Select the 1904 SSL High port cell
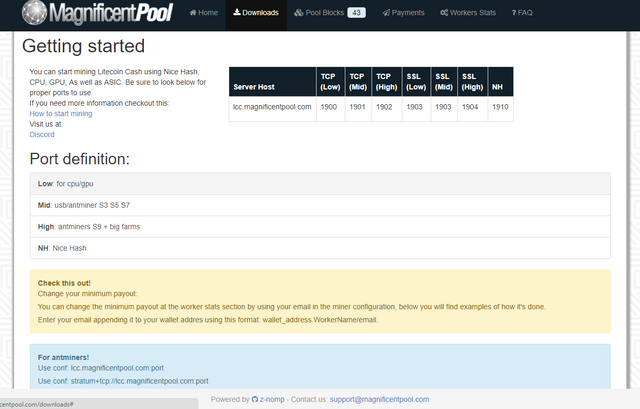This screenshot has width=640, height=409. click(x=472, y=107)
